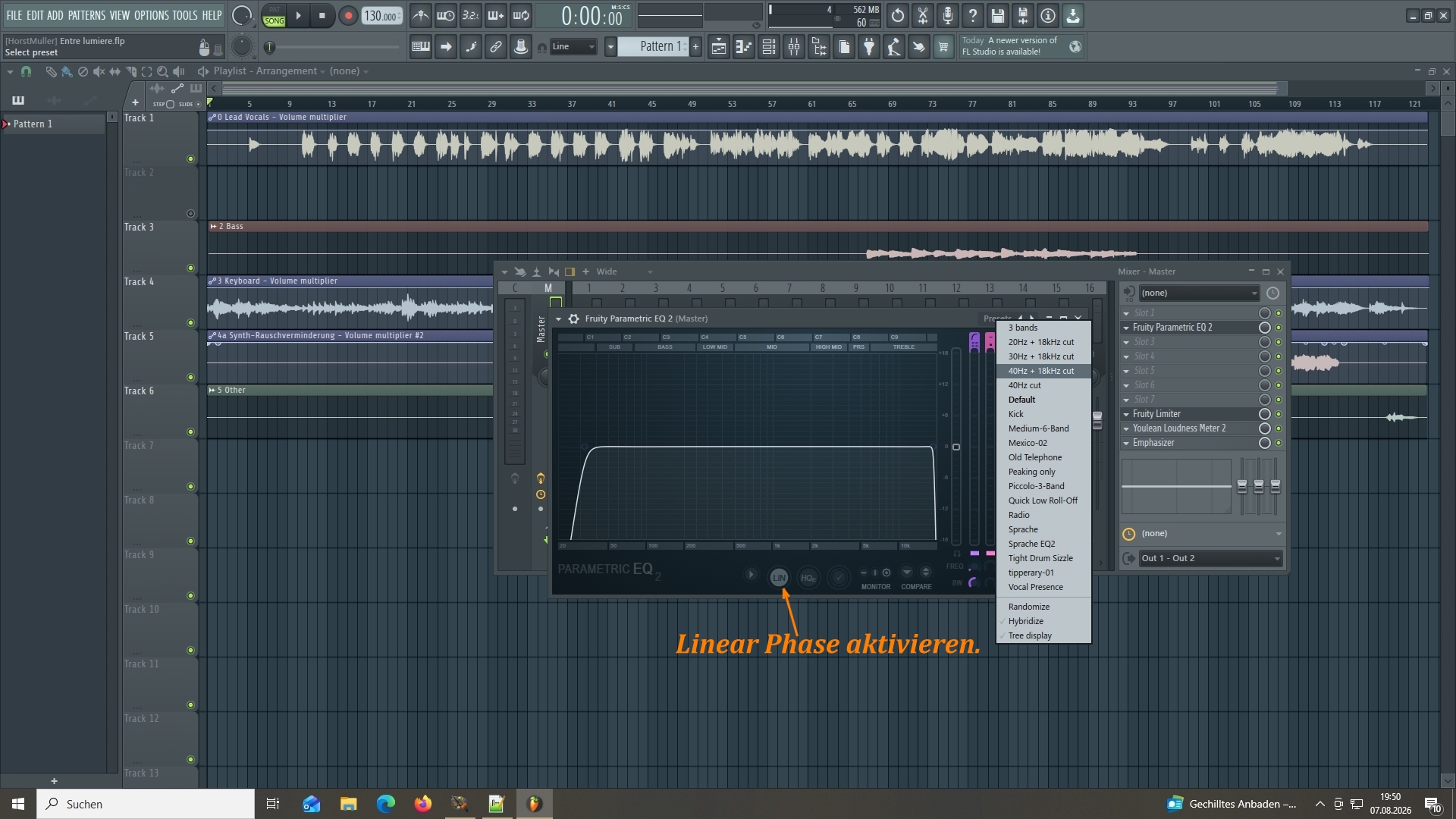Click the Save project floppy icon
This screenshot has height=819, width=1456.
coord(998,15)
